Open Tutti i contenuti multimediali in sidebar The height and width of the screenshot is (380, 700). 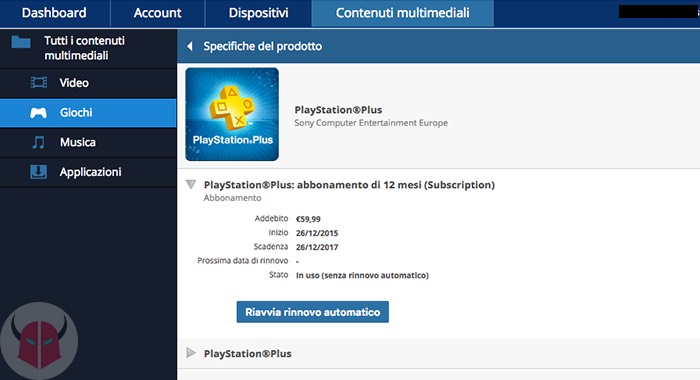[88, 48]
